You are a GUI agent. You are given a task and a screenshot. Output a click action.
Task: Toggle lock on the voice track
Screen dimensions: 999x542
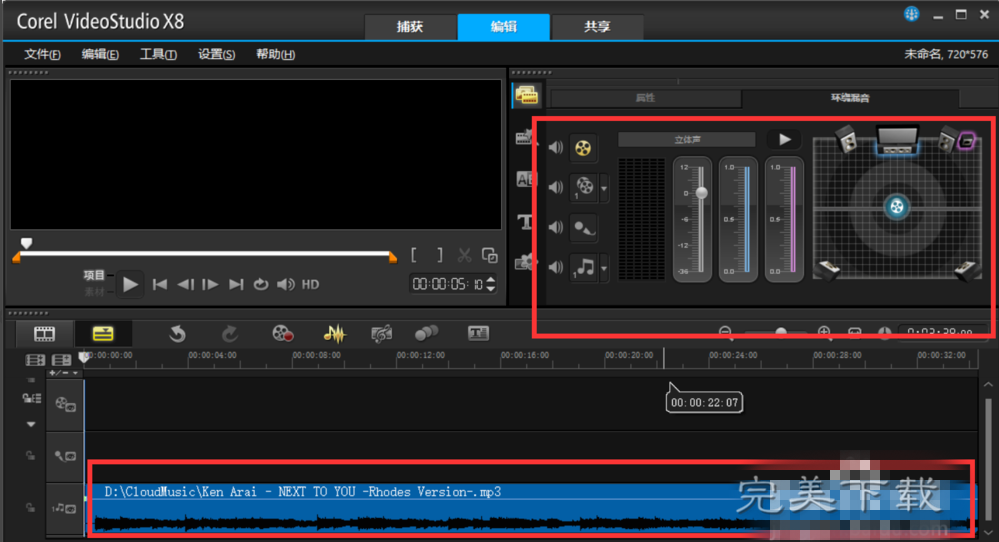click(30, 455)
